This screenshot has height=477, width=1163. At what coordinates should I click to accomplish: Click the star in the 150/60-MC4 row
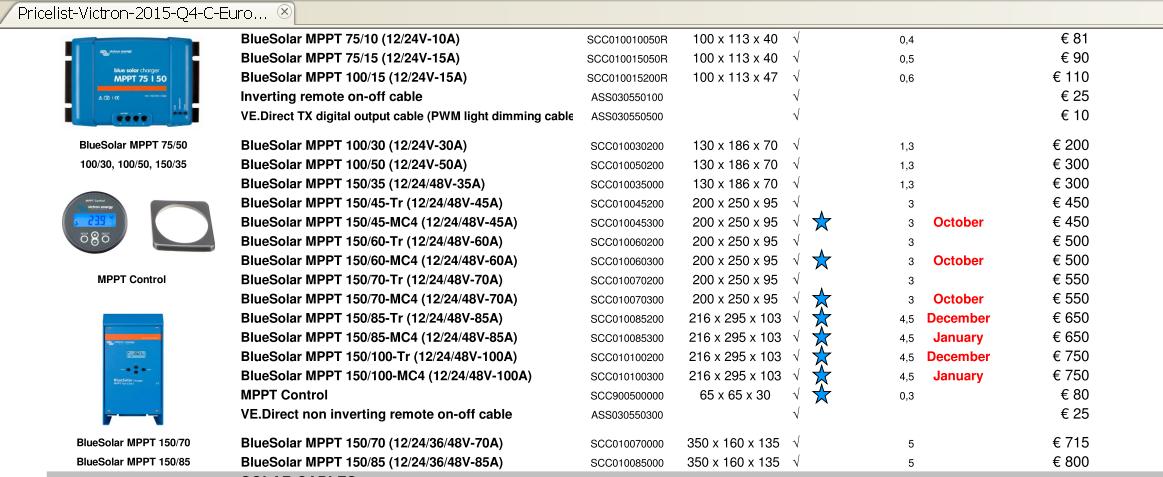[x=821, y=260]
